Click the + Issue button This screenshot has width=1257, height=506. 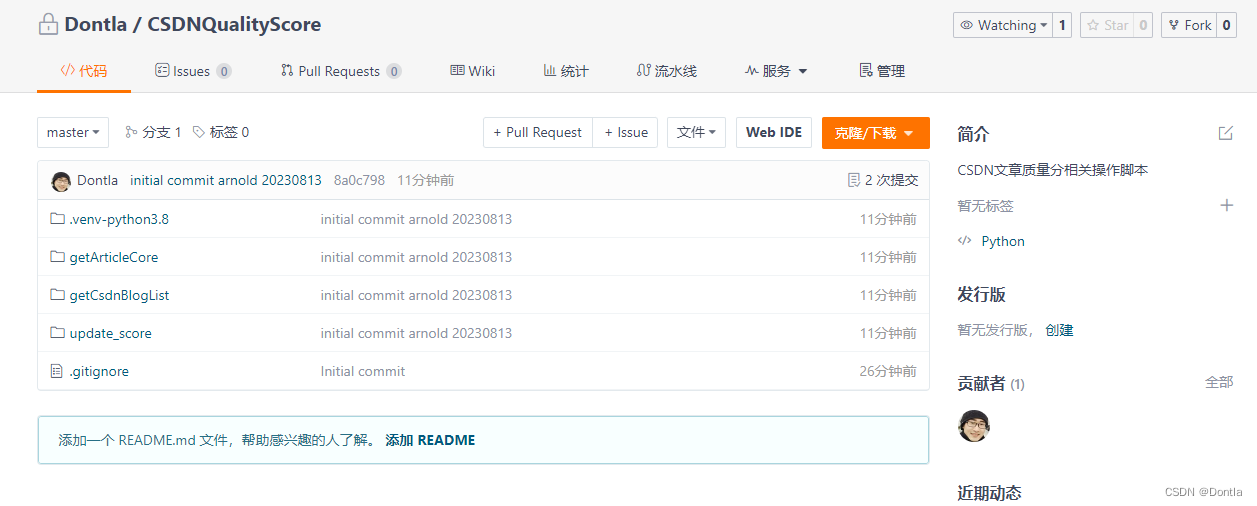[626, 132]
